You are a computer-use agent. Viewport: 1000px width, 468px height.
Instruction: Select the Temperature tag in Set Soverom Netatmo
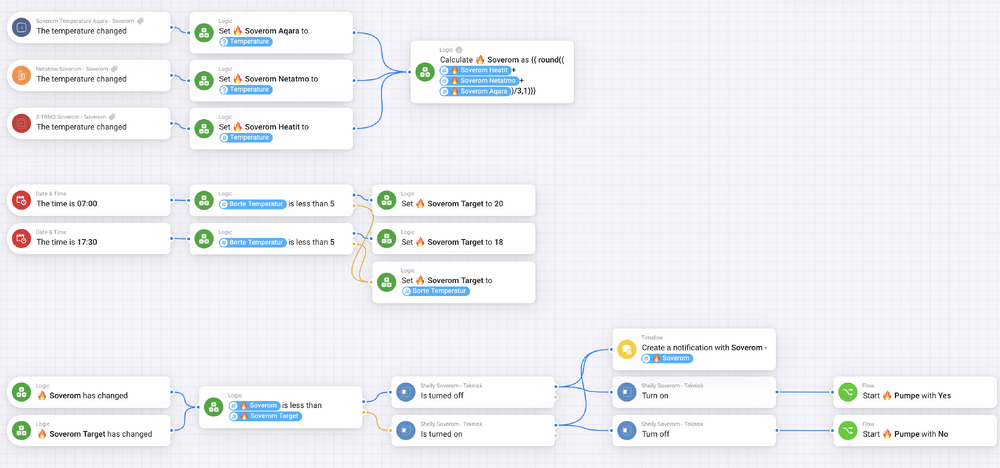pos(249,90)
